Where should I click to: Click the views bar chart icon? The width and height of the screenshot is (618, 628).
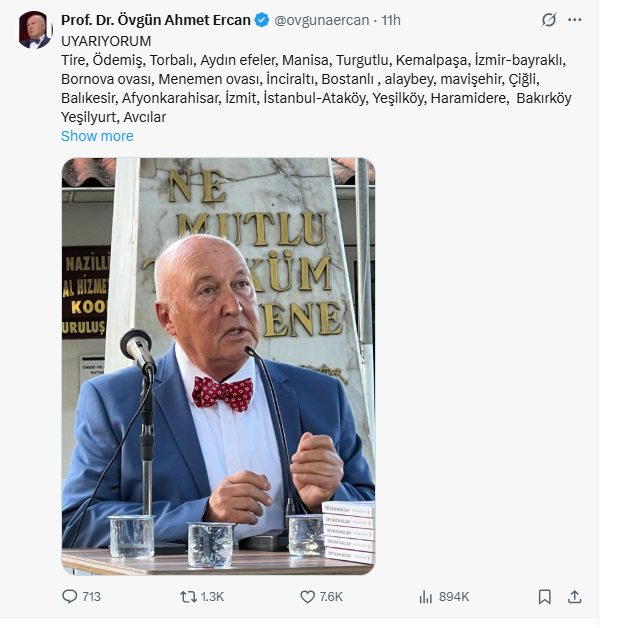425,596
